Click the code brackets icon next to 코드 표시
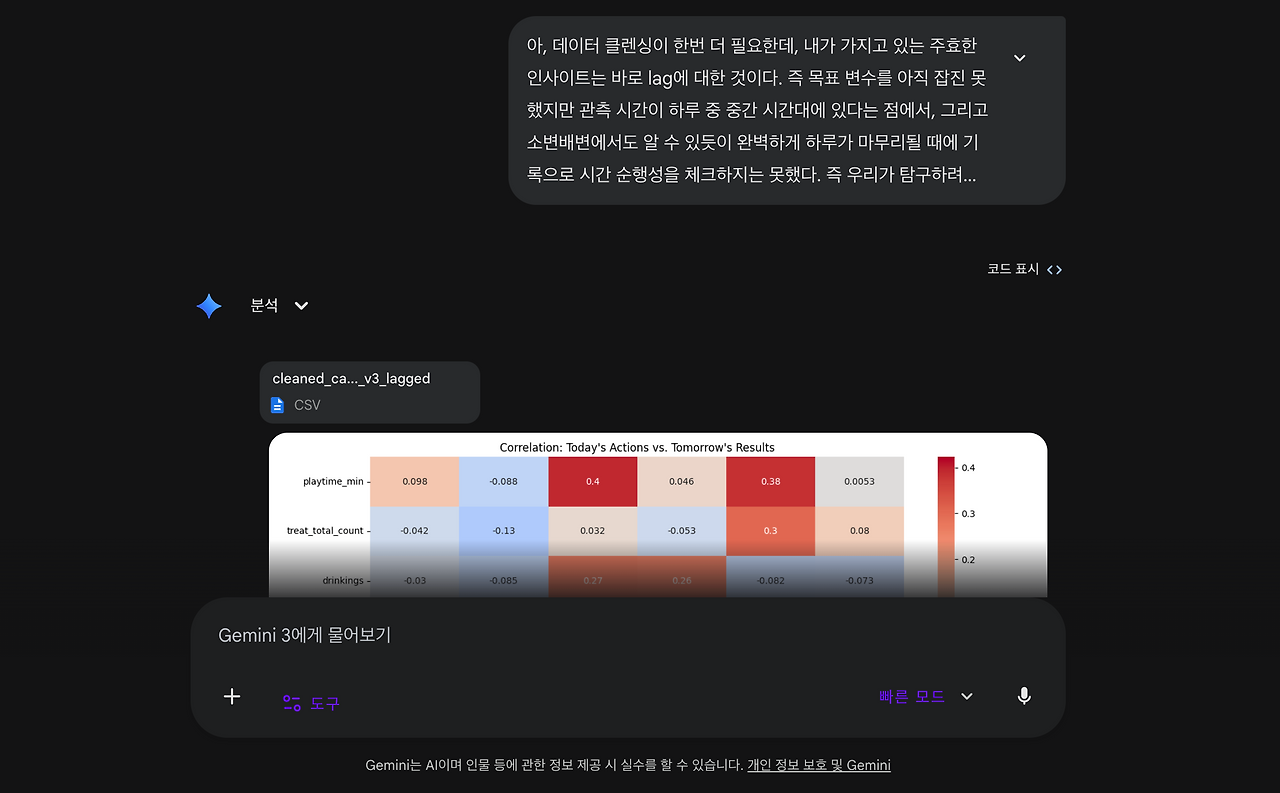Viewport: 1280px width, 793px height. [x=1052, y=268]
